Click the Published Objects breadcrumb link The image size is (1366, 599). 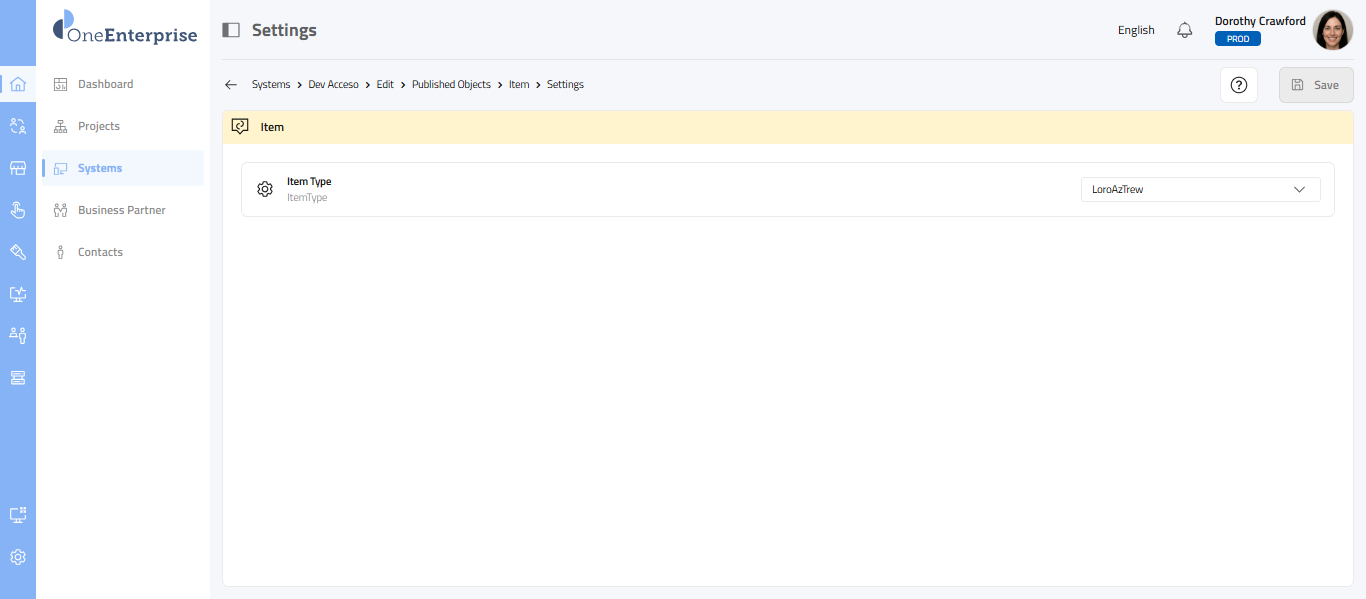(451, 85)
